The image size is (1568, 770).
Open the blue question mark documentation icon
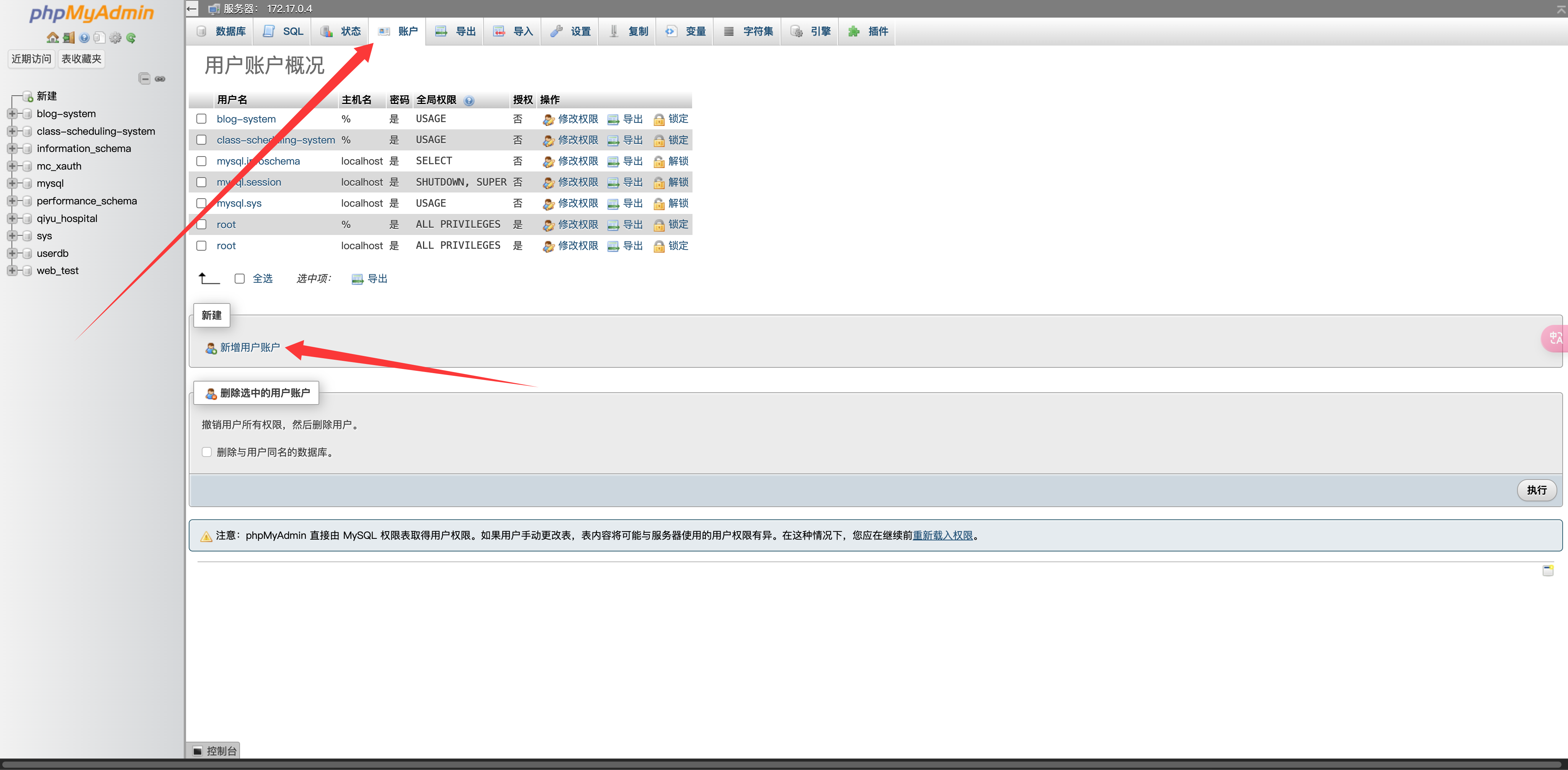pos(84,38)
